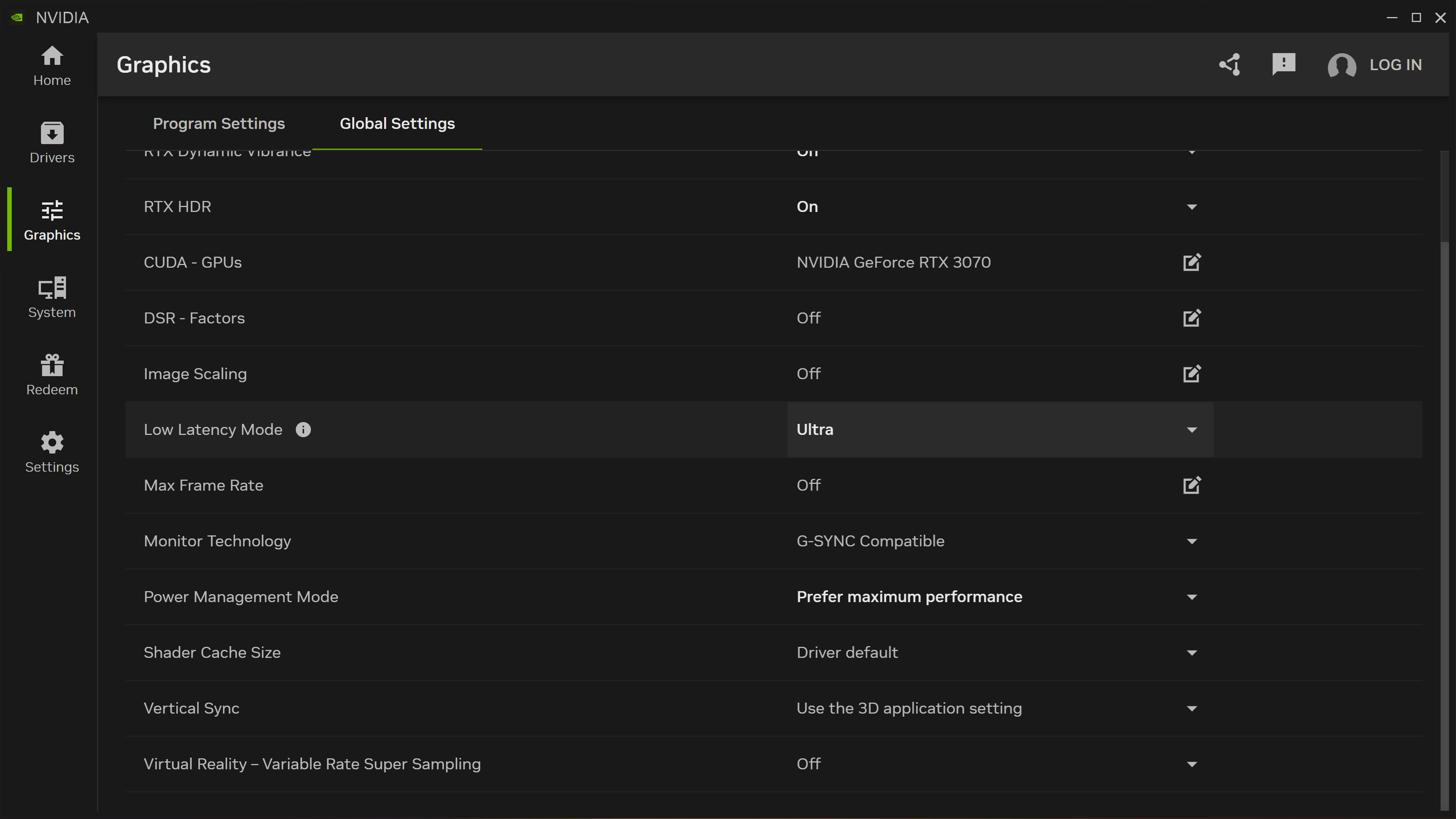This screenshot has width=1456, height=819.
Task: Open the Redeem gift page
Action: [x=52, y=375]
